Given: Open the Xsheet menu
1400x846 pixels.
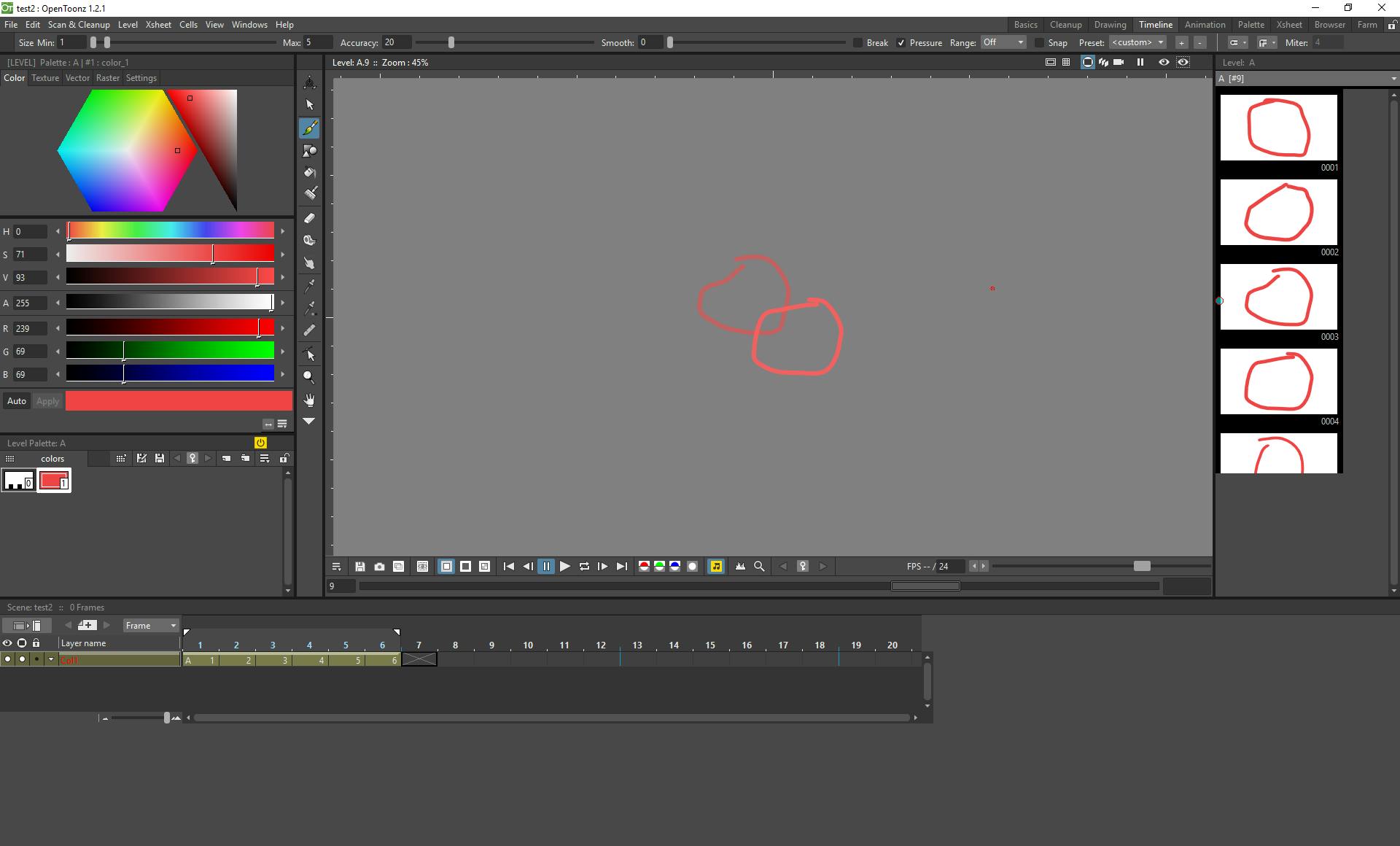Looking at the screenshot, I should [x=158, y=25].
